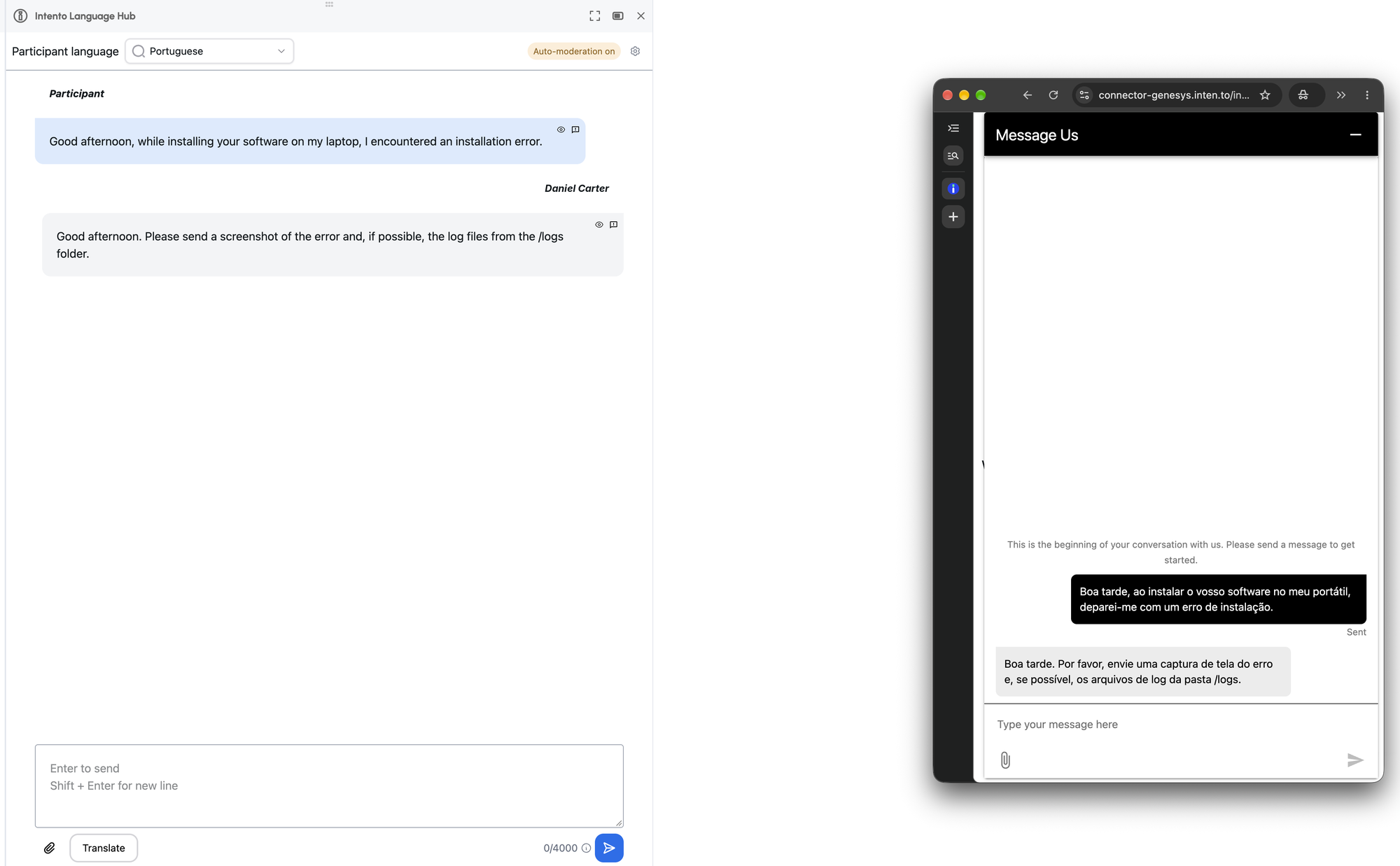Toggle original view on Daniel Carter's reply
The height and width of the screenshot is (866, 1400).
(599, 225)
